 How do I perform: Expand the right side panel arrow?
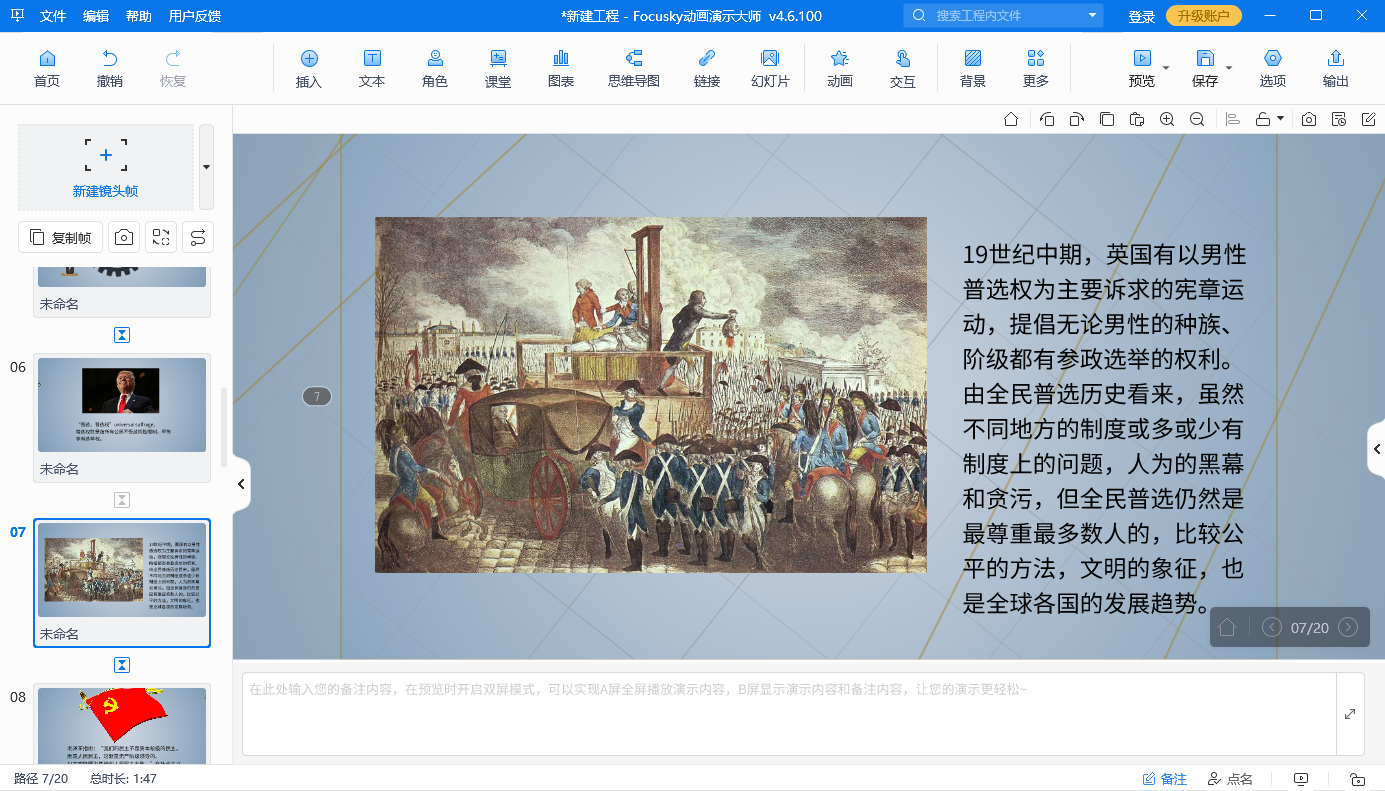1376,450
